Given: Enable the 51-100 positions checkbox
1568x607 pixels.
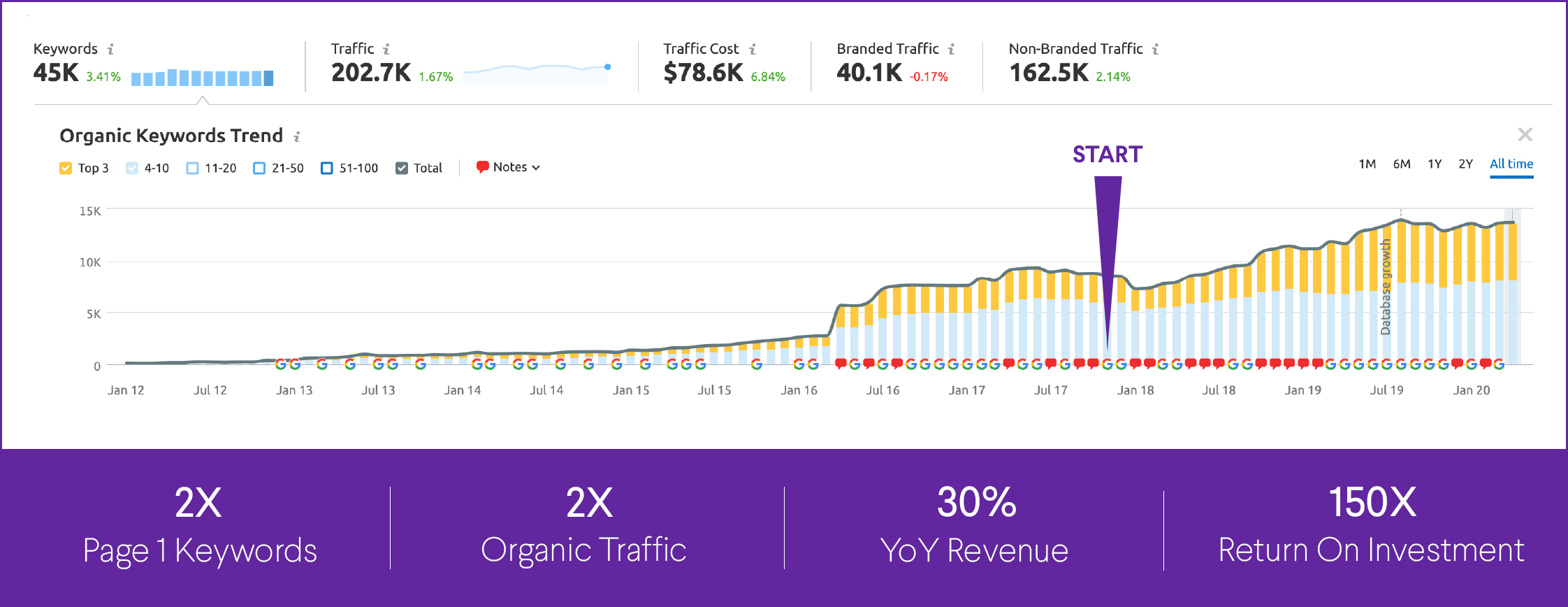Looking at the screenshot, I should pyautogui.click(x=326, y=168).
